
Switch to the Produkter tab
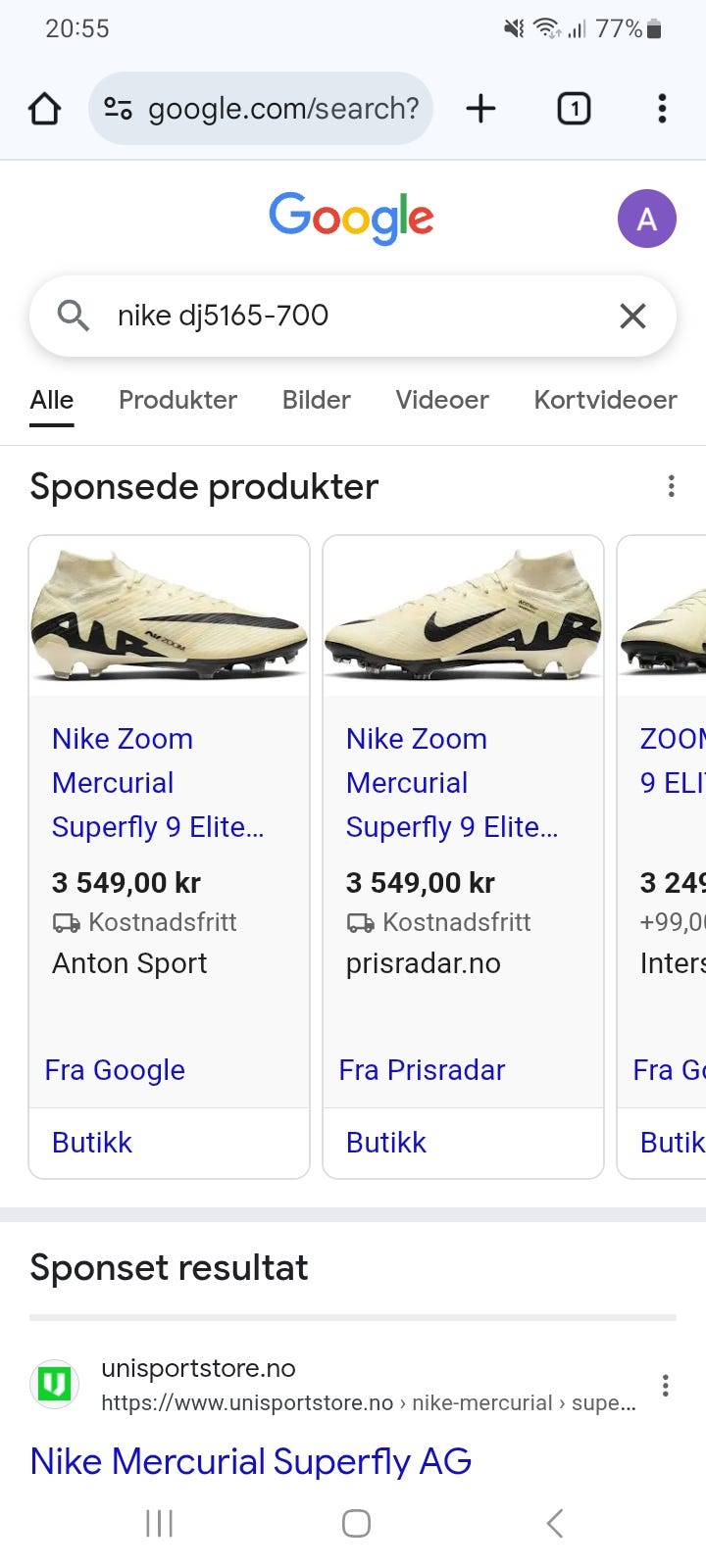pos(177,400)
